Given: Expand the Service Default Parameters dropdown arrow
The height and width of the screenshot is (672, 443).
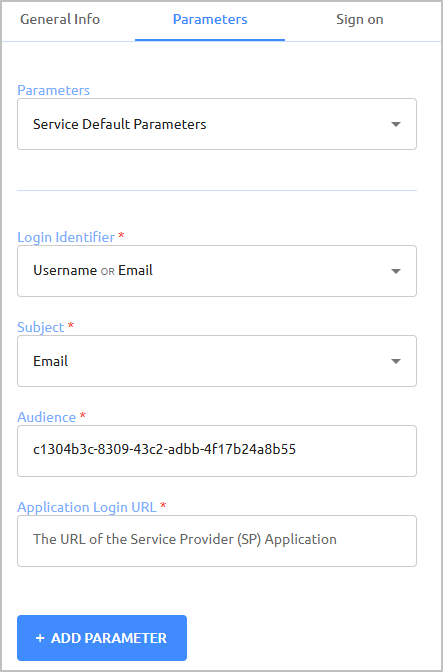Looking at the screenshot, I should pyautogui.click(x=396, y=124).
